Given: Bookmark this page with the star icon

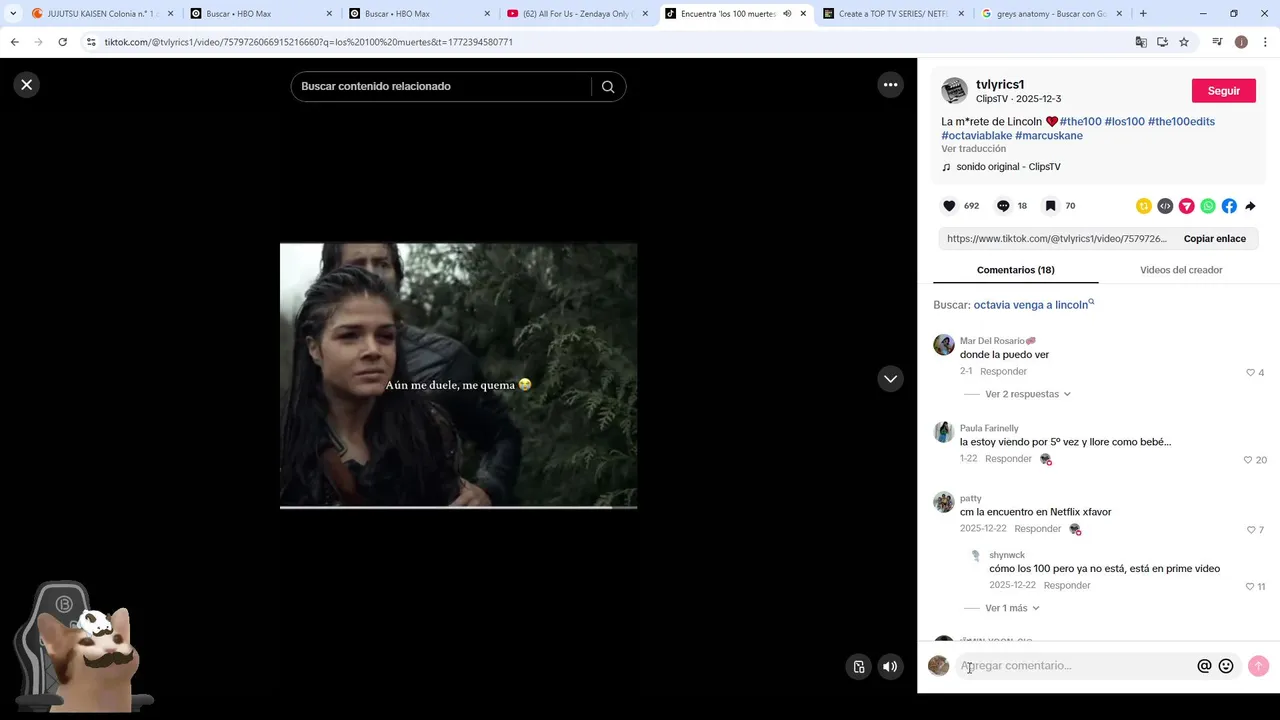Looking at the screenshot, I should [x=1184, y=42].
